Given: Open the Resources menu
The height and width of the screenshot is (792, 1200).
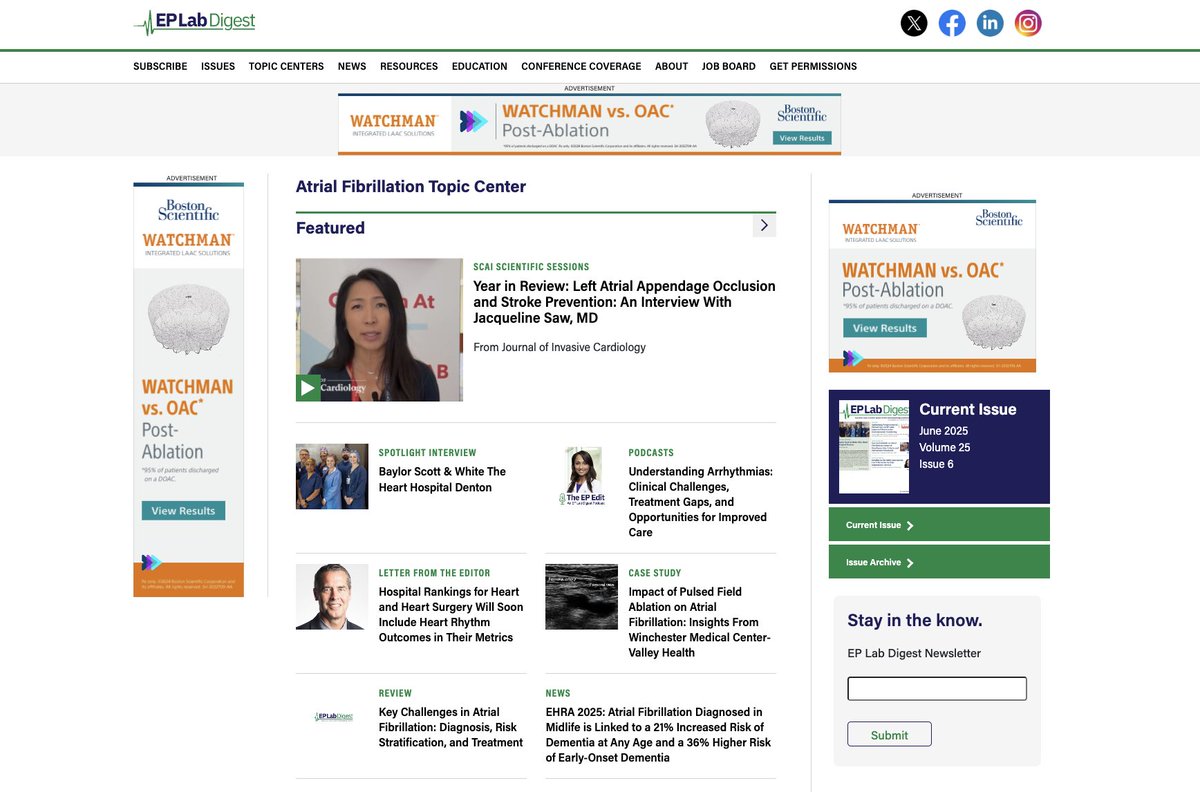Looking at the screenshot, I should pos(409,66).
